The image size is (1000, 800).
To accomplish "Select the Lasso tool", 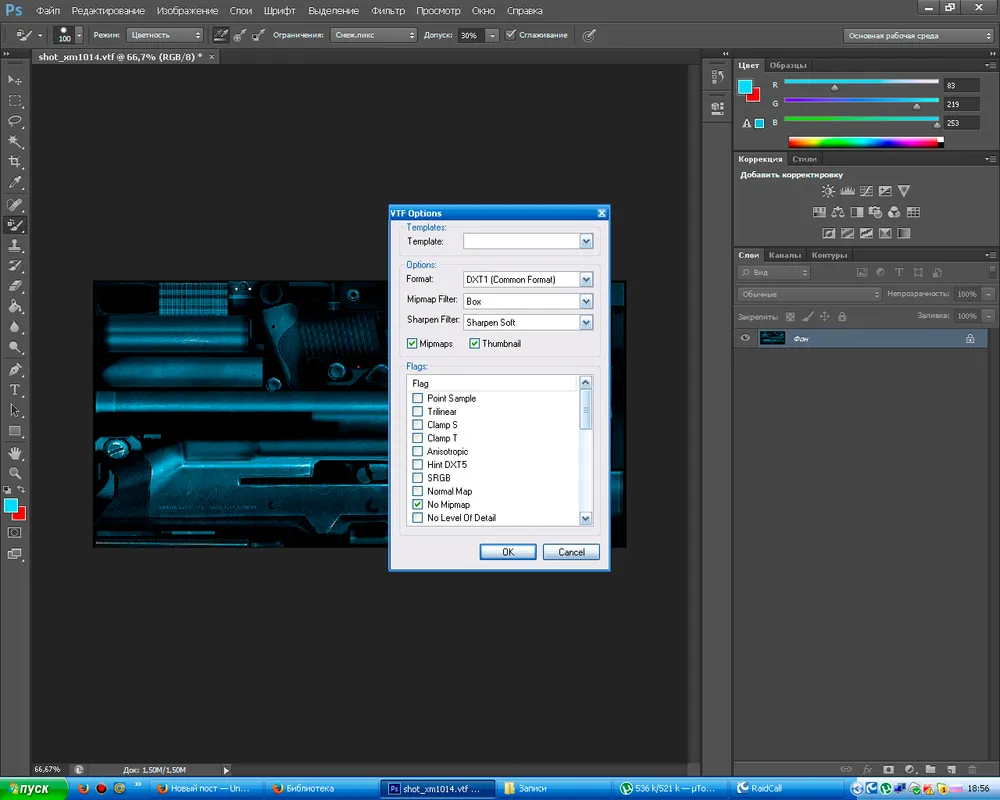I will coord(15,121).
